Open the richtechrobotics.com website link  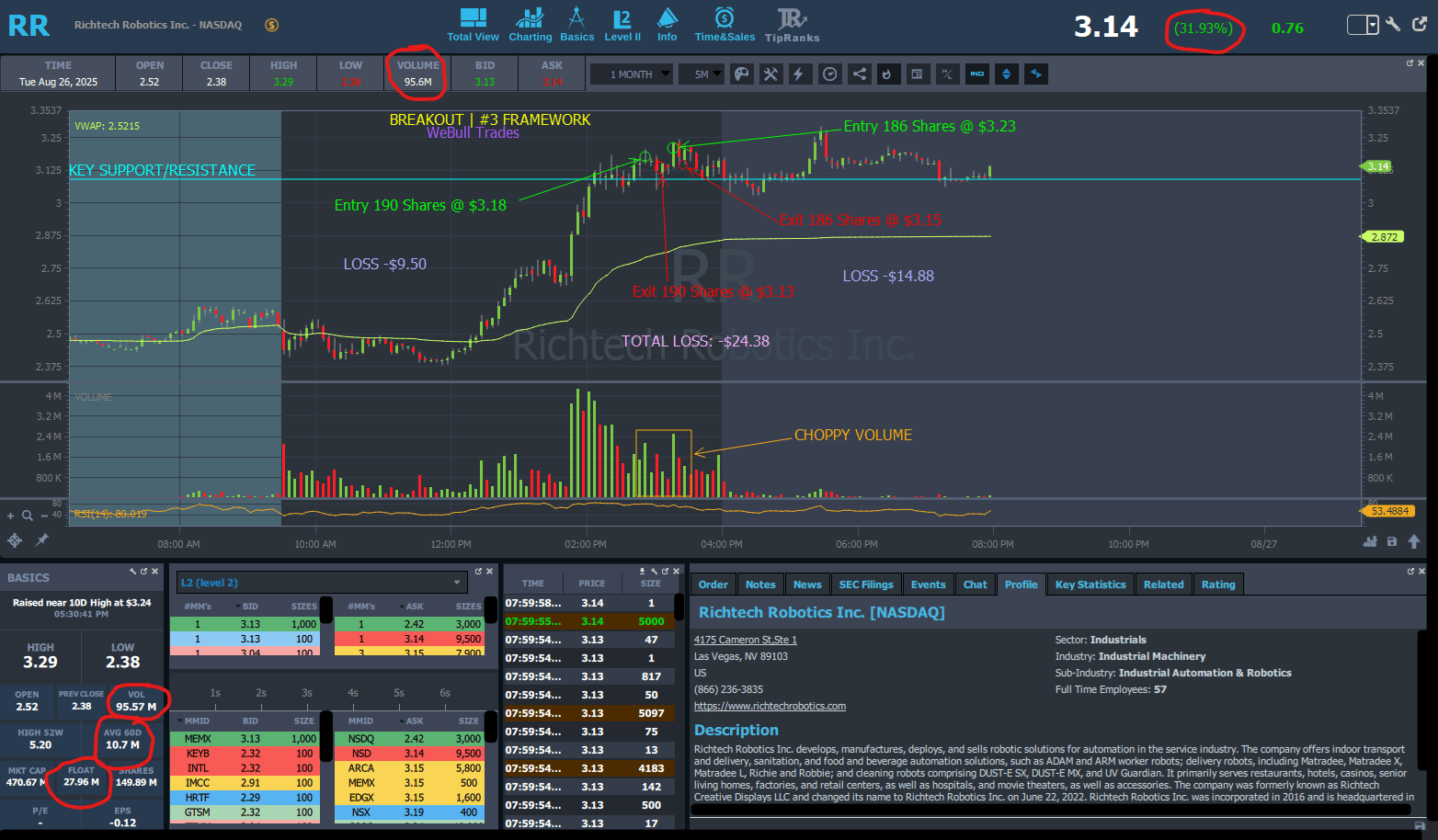tap(770, 706)
